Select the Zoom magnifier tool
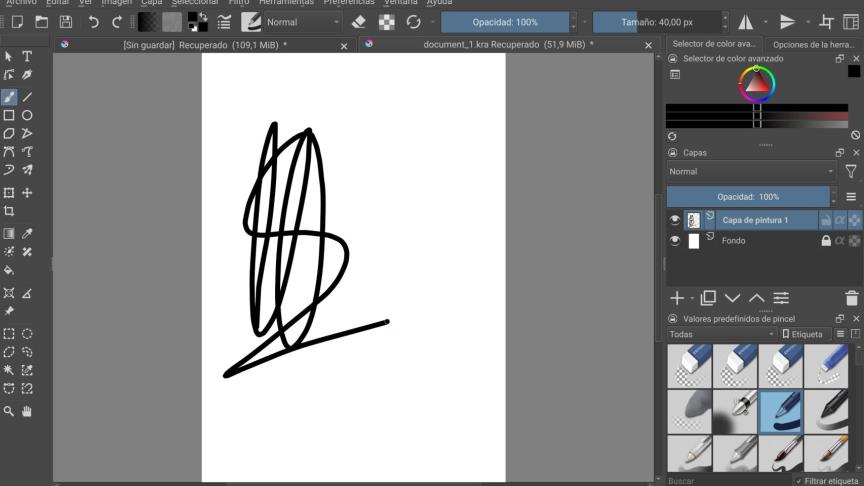The width and height of the screenshot is (864, 486). pyautogui.click(x=9, y=411)
